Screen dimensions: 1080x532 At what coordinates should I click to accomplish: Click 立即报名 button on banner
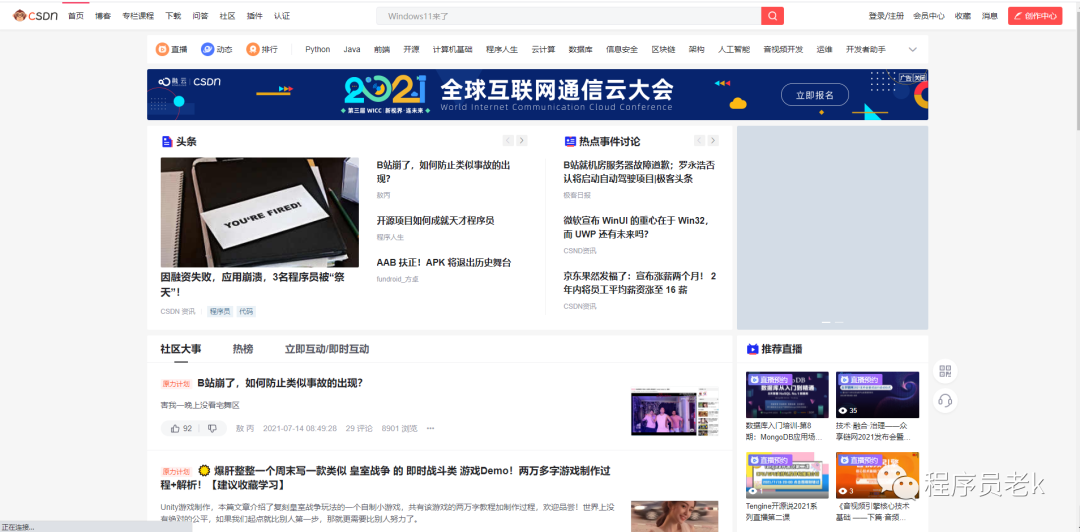tap(815, 95)
